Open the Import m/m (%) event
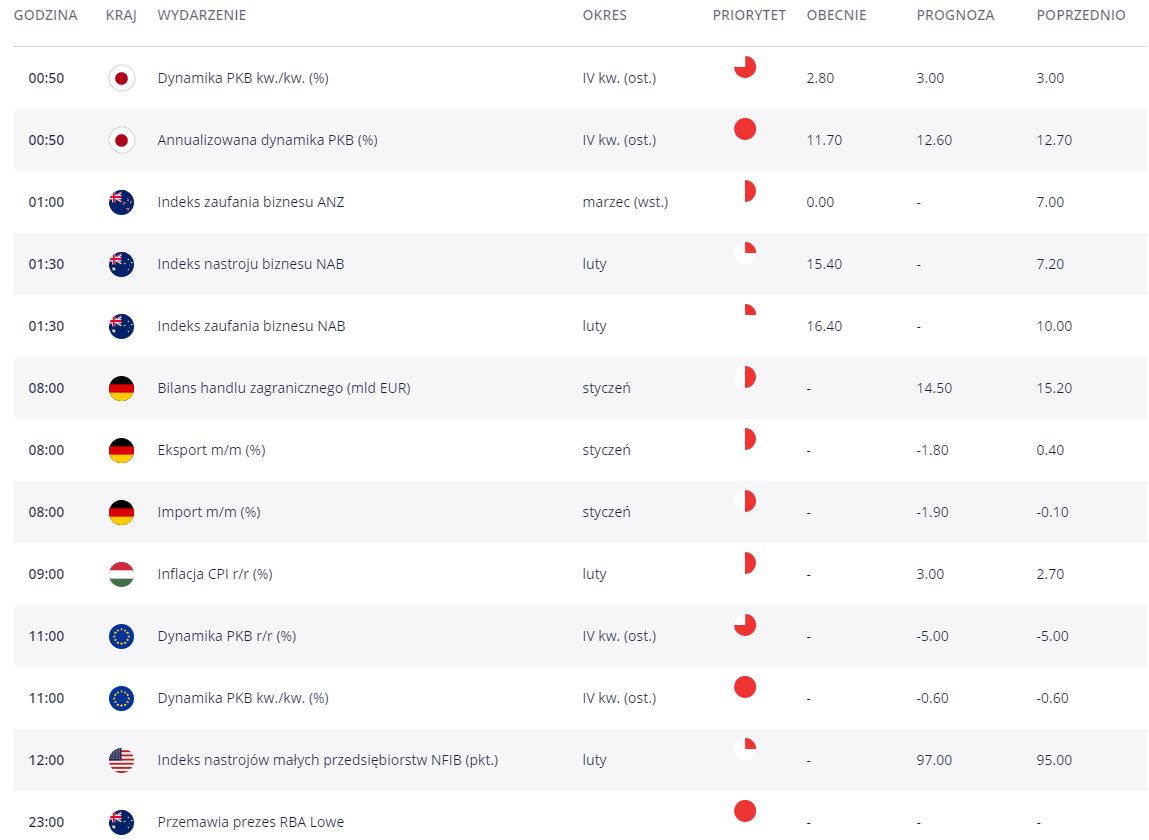The image size is (1149, 840). (x=208, y=512)
